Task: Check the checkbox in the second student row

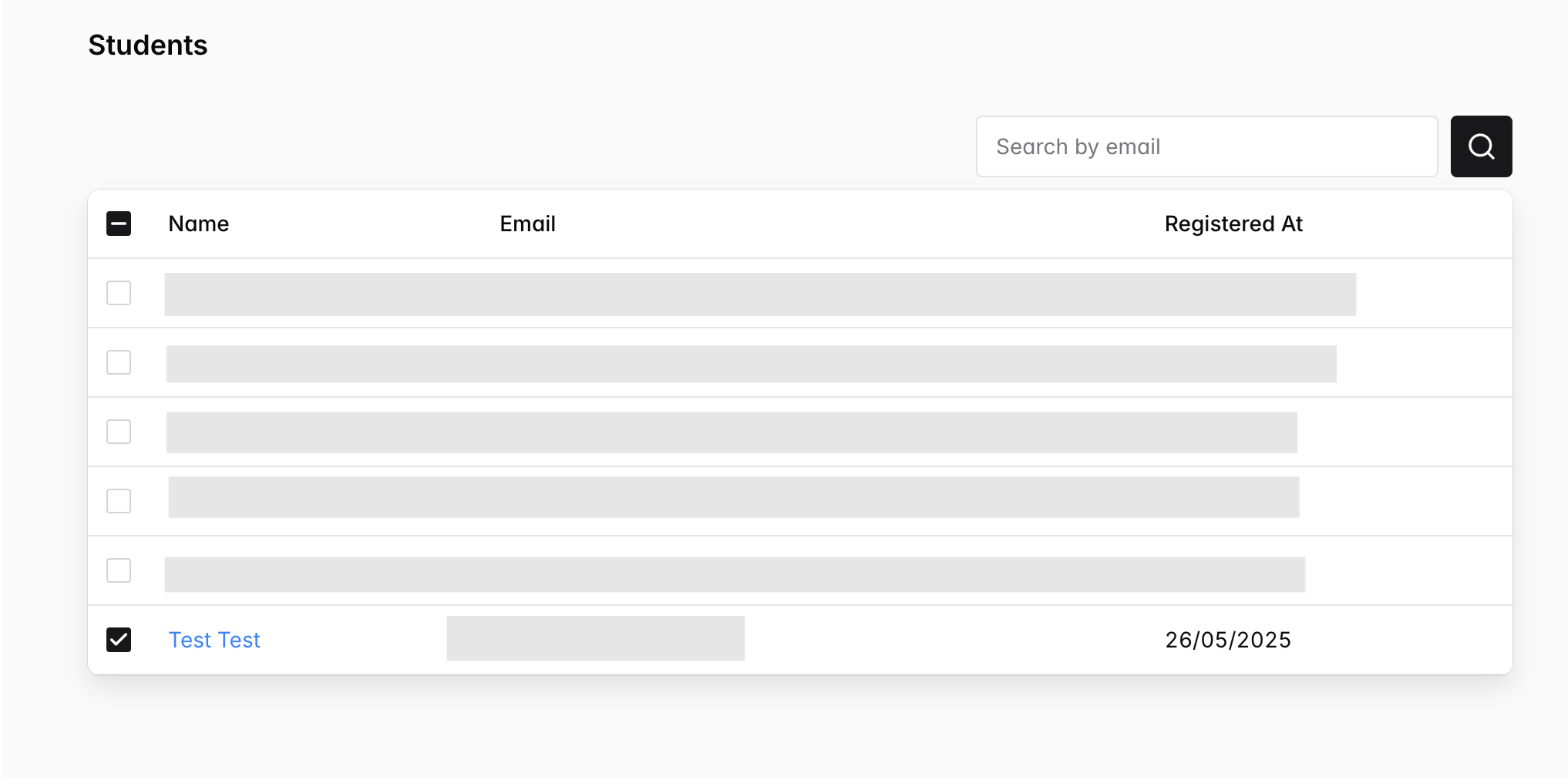Action: 119,362
